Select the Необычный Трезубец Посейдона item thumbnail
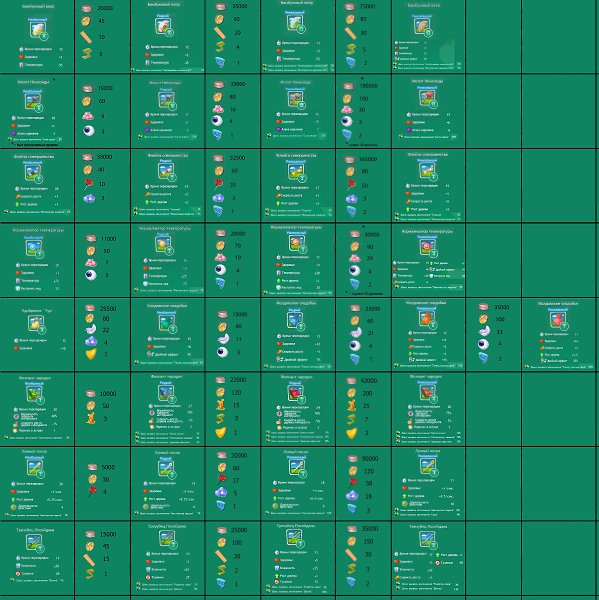The width and height of the screenshot is (599, 600). (x=34, y=543)
